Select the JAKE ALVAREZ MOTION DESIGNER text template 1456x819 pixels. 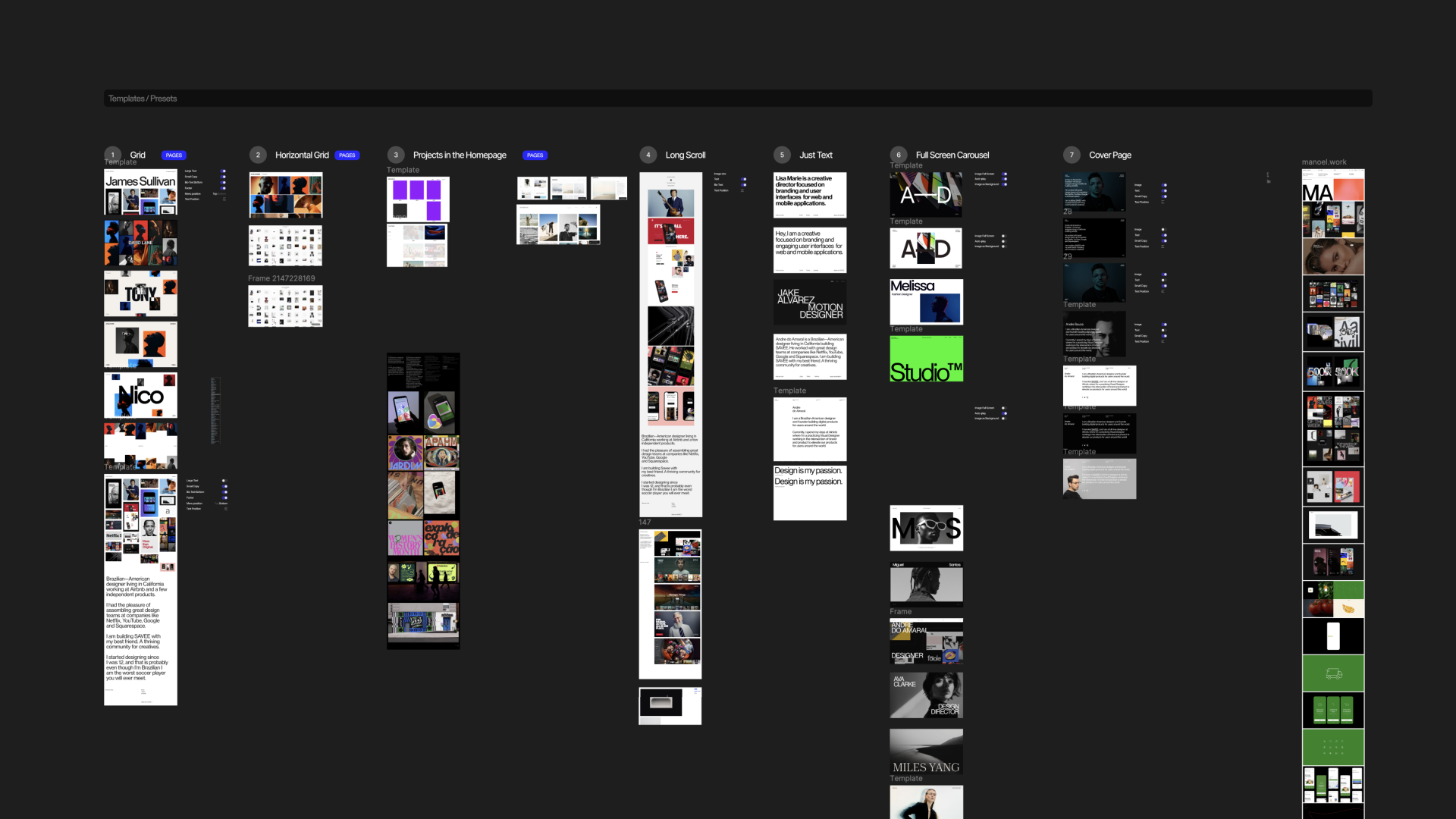pos(809,303)
